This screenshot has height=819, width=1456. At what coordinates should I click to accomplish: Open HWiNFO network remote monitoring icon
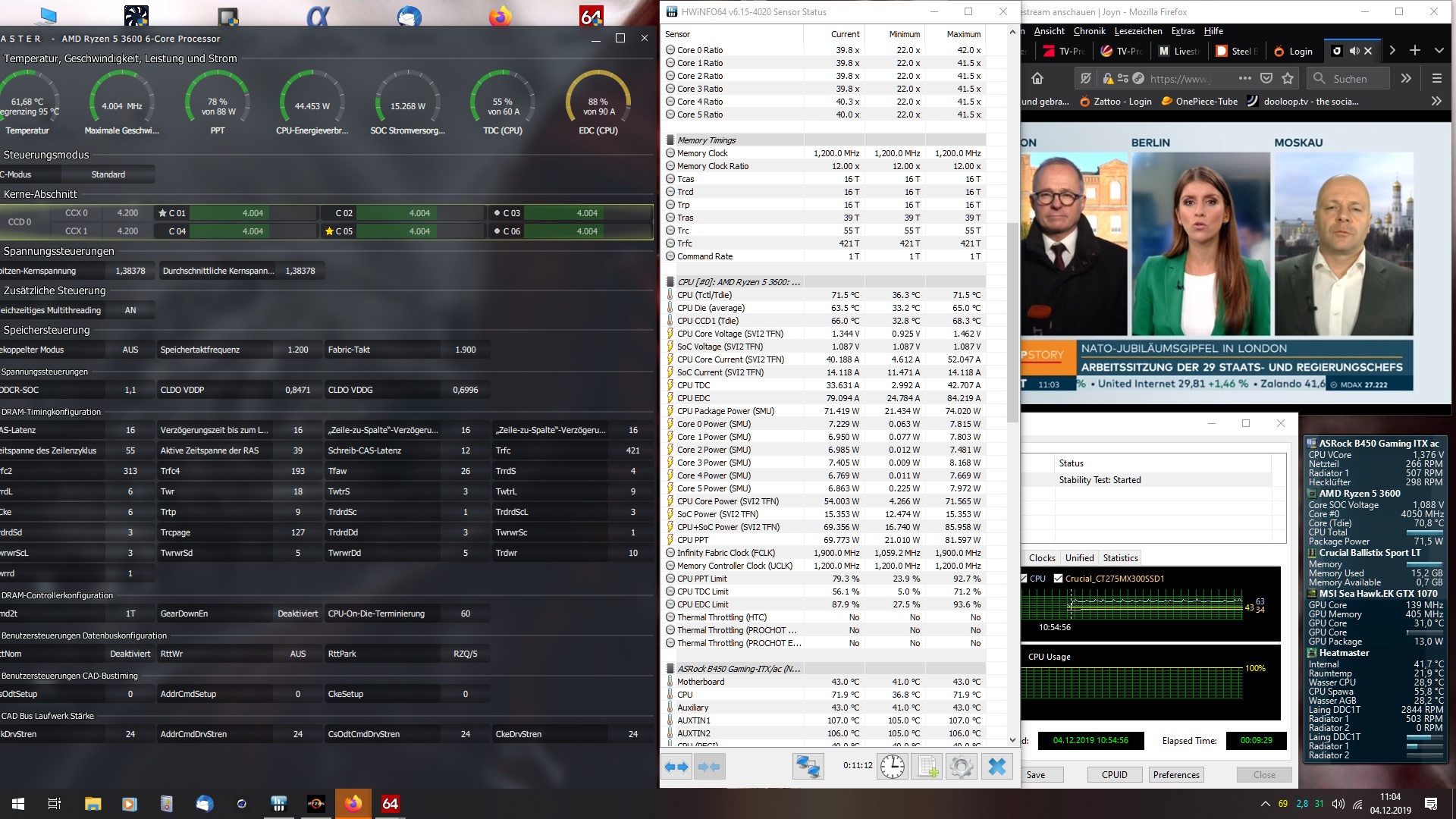(808, 767)
